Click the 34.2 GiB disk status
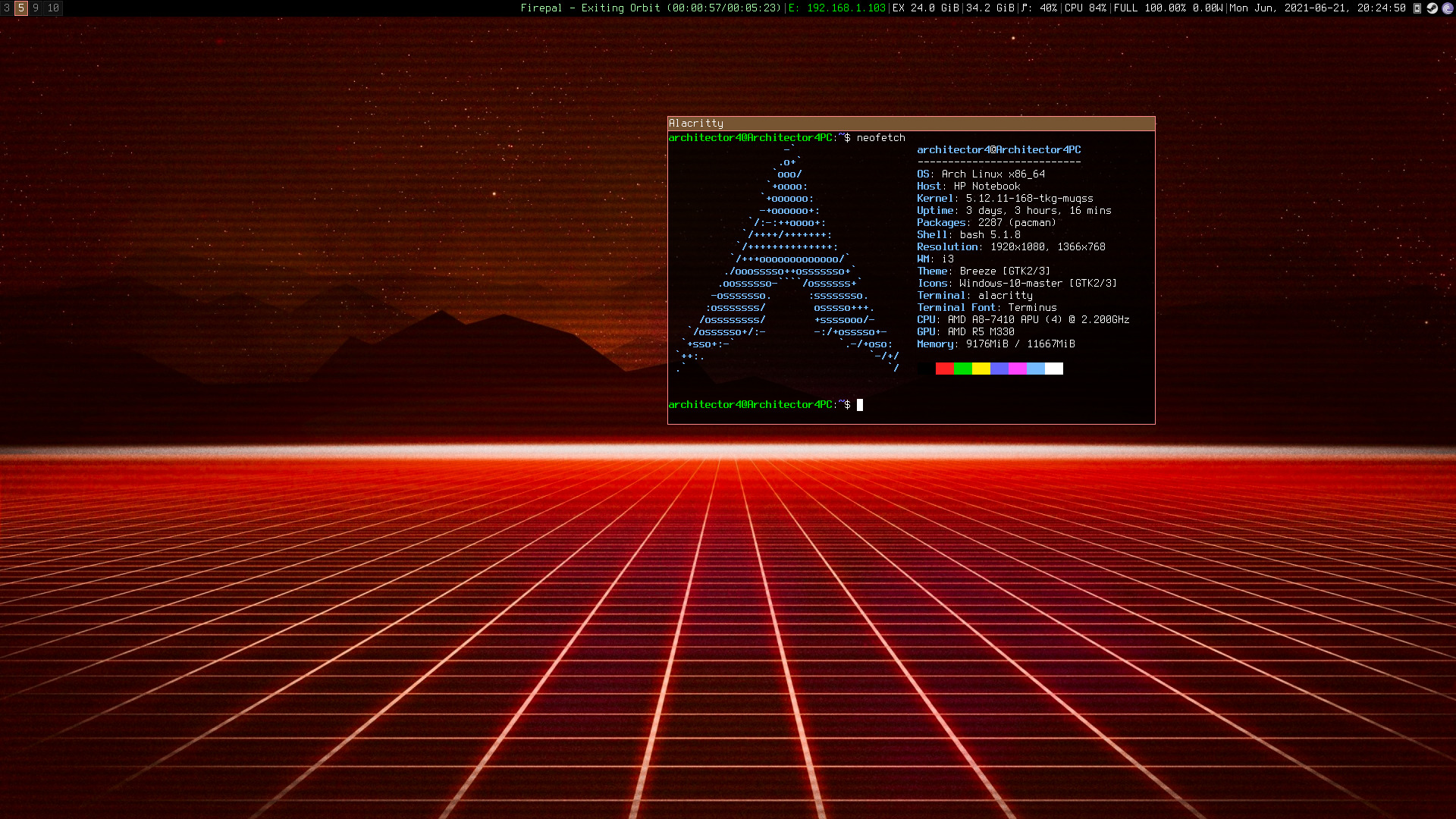This screenshot has width=1456, height=819. (990, 8)
